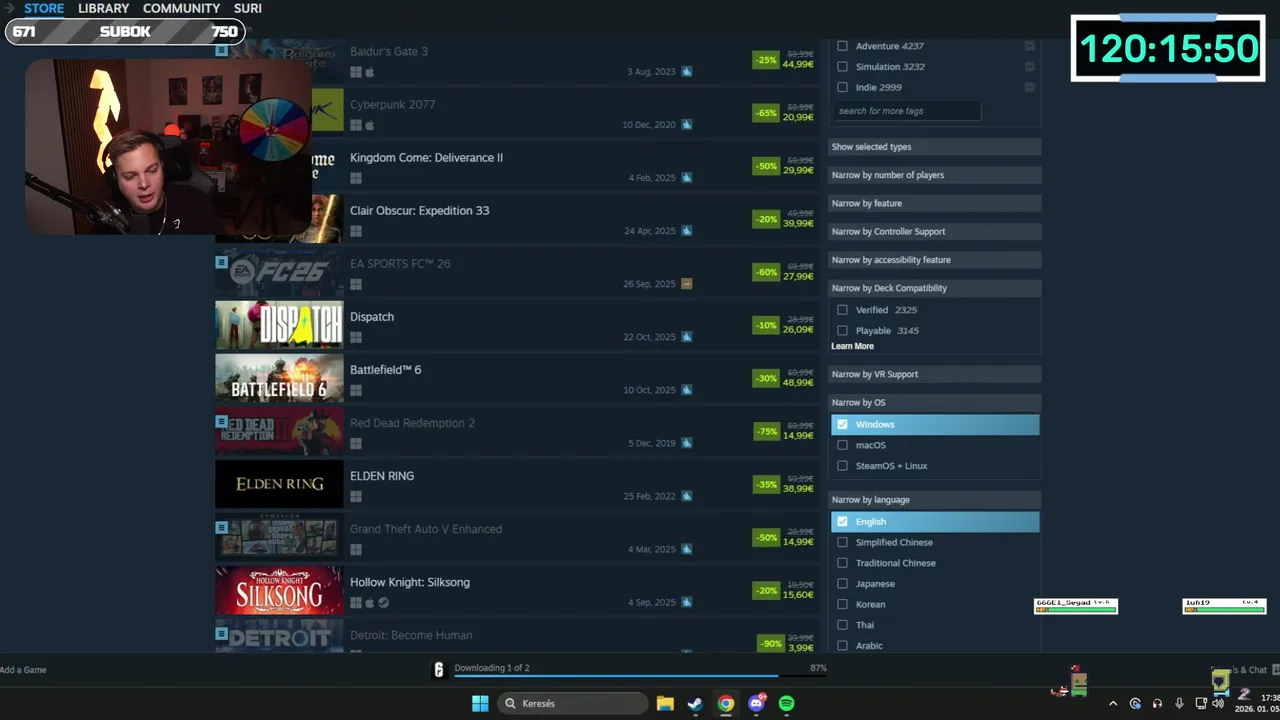Show hidden system tray icons chevron
Screen dimensions: 1280x720
pos(1112,704)
